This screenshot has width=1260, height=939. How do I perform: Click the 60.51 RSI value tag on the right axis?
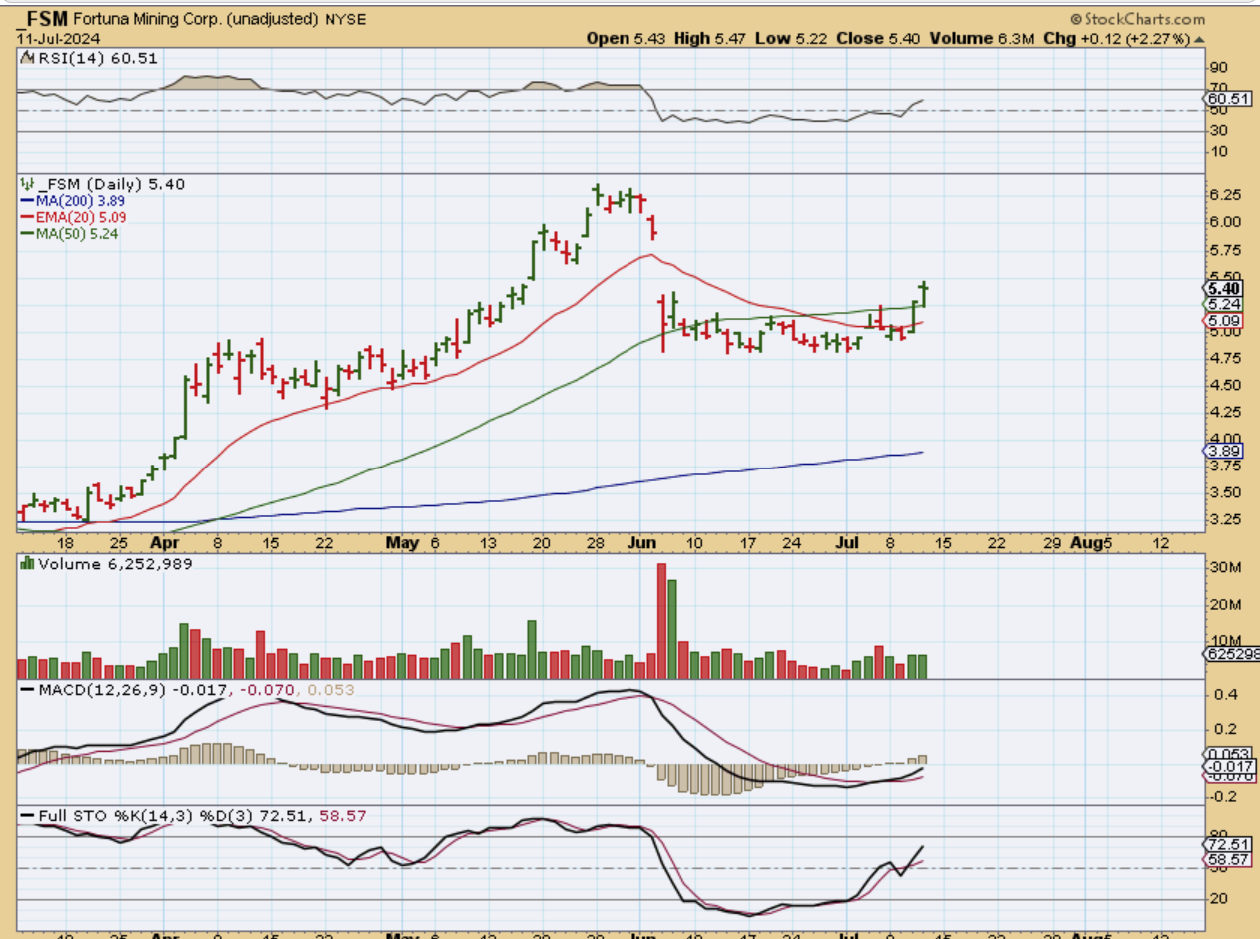click(1229, 99)
